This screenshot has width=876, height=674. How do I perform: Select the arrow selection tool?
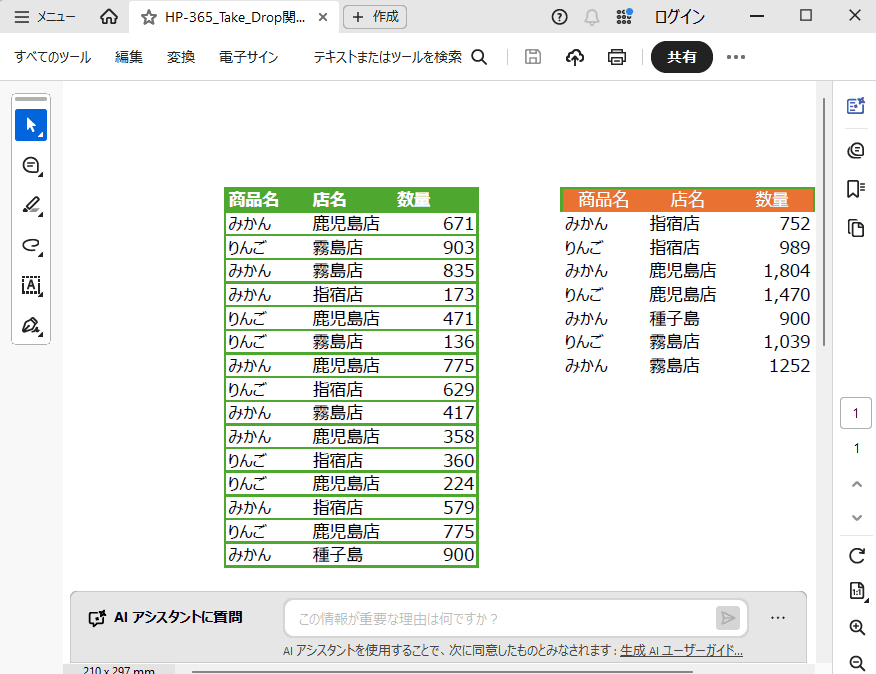tap(31, 125)
